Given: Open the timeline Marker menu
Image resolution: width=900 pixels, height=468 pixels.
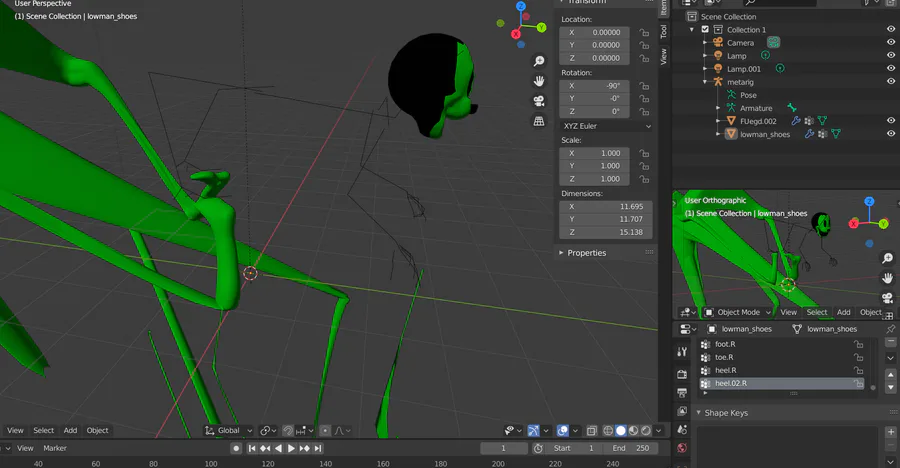Looking at the screenshot, I should pyautogui.click(x=55, y=448).
